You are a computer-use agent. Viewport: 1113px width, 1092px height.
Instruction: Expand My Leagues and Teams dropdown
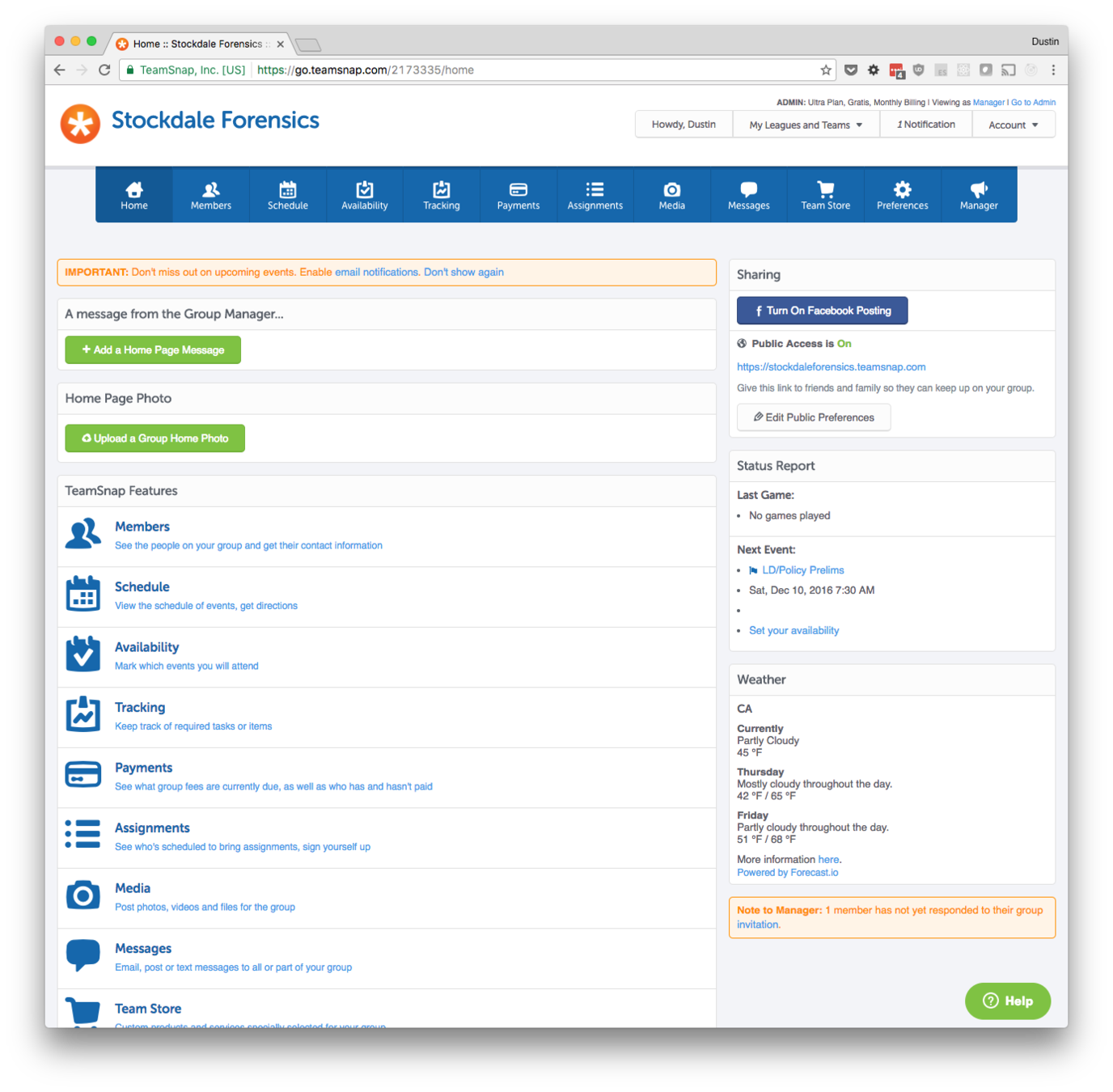coord(806,125)
